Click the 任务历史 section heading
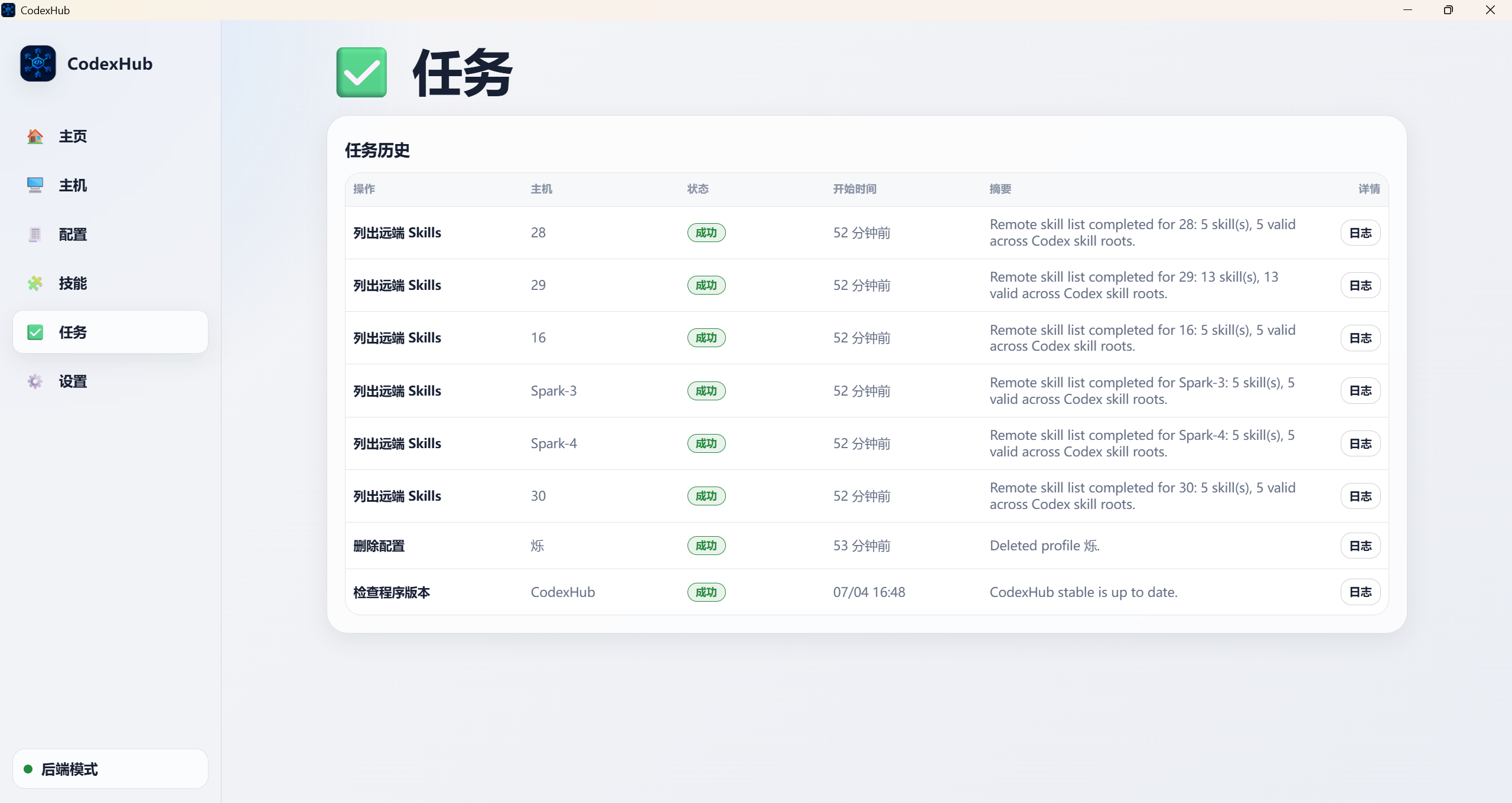 (x=377, y=150)
